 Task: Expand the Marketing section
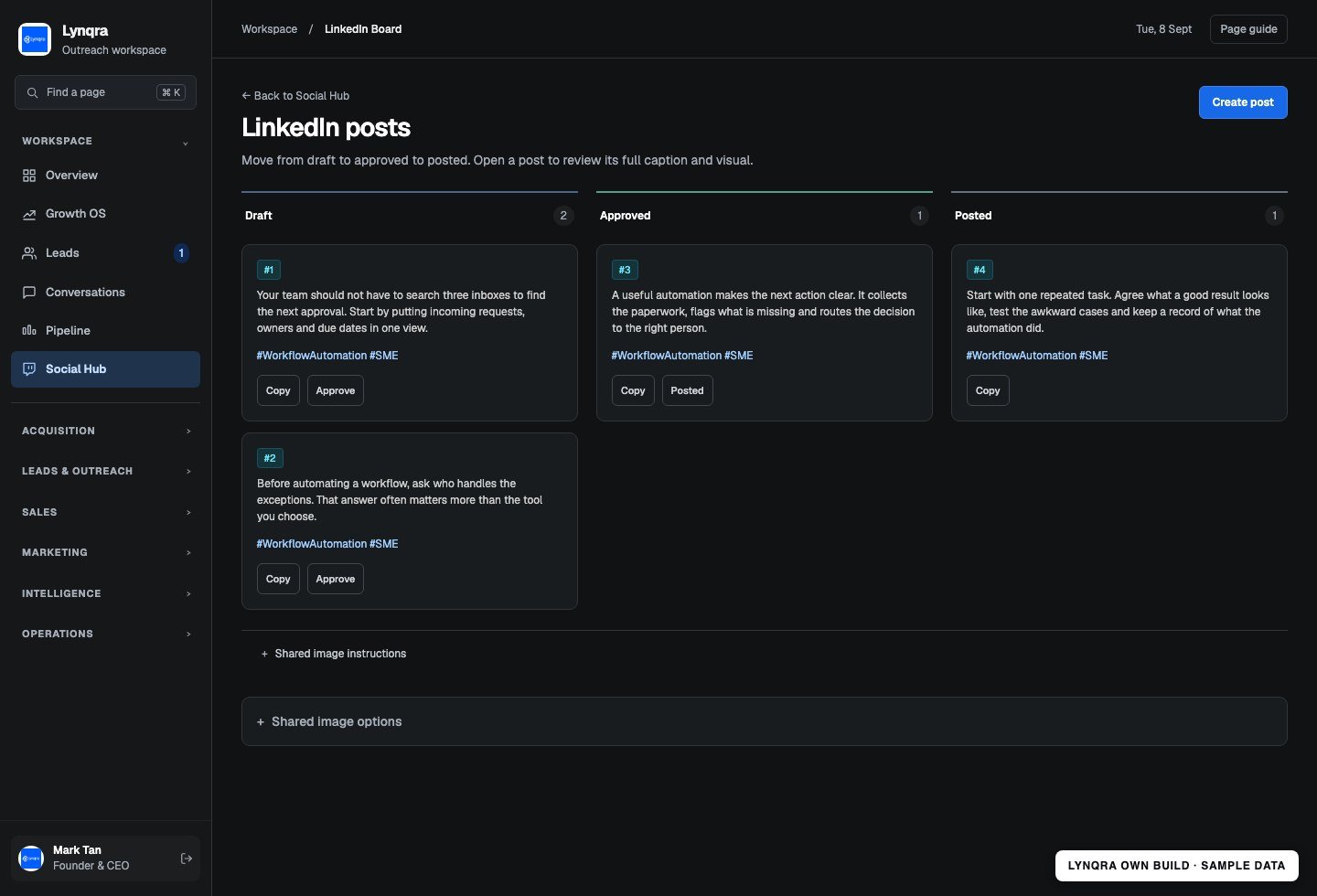tap(106, 552)
